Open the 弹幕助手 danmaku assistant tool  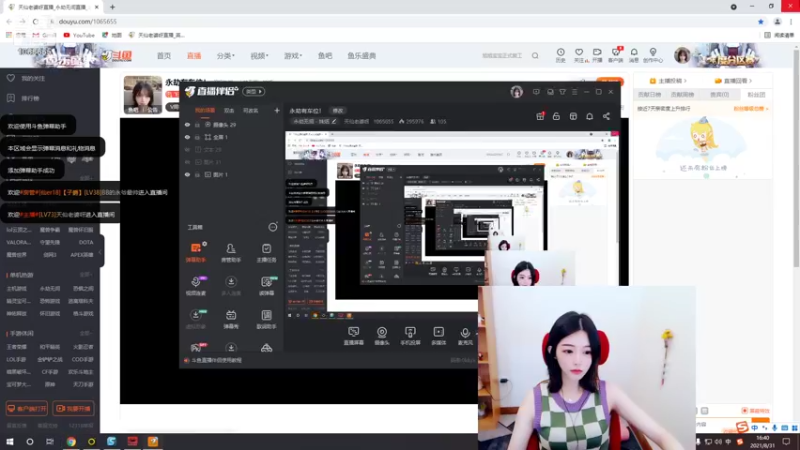coord(195,253)
